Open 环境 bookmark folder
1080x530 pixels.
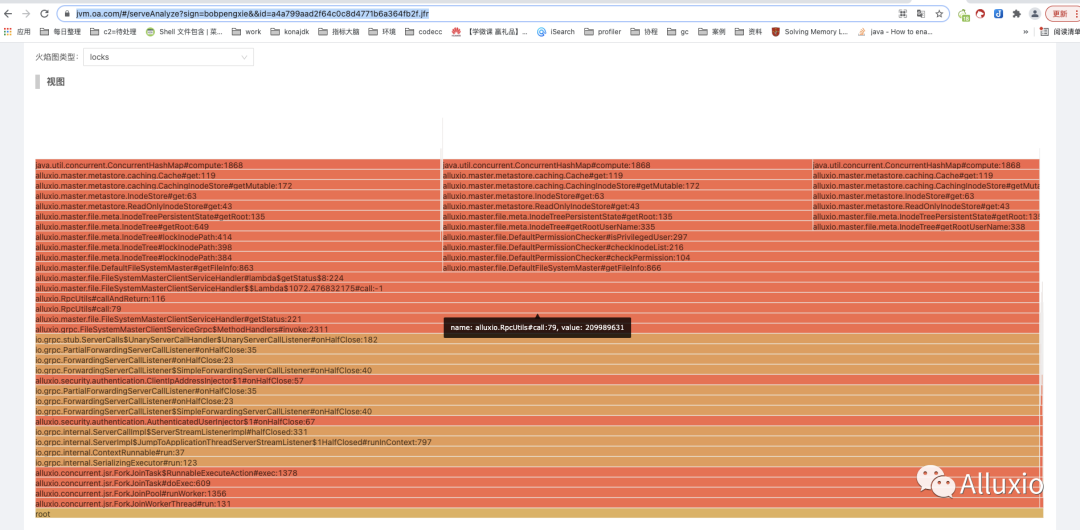(x=383, y=32)
